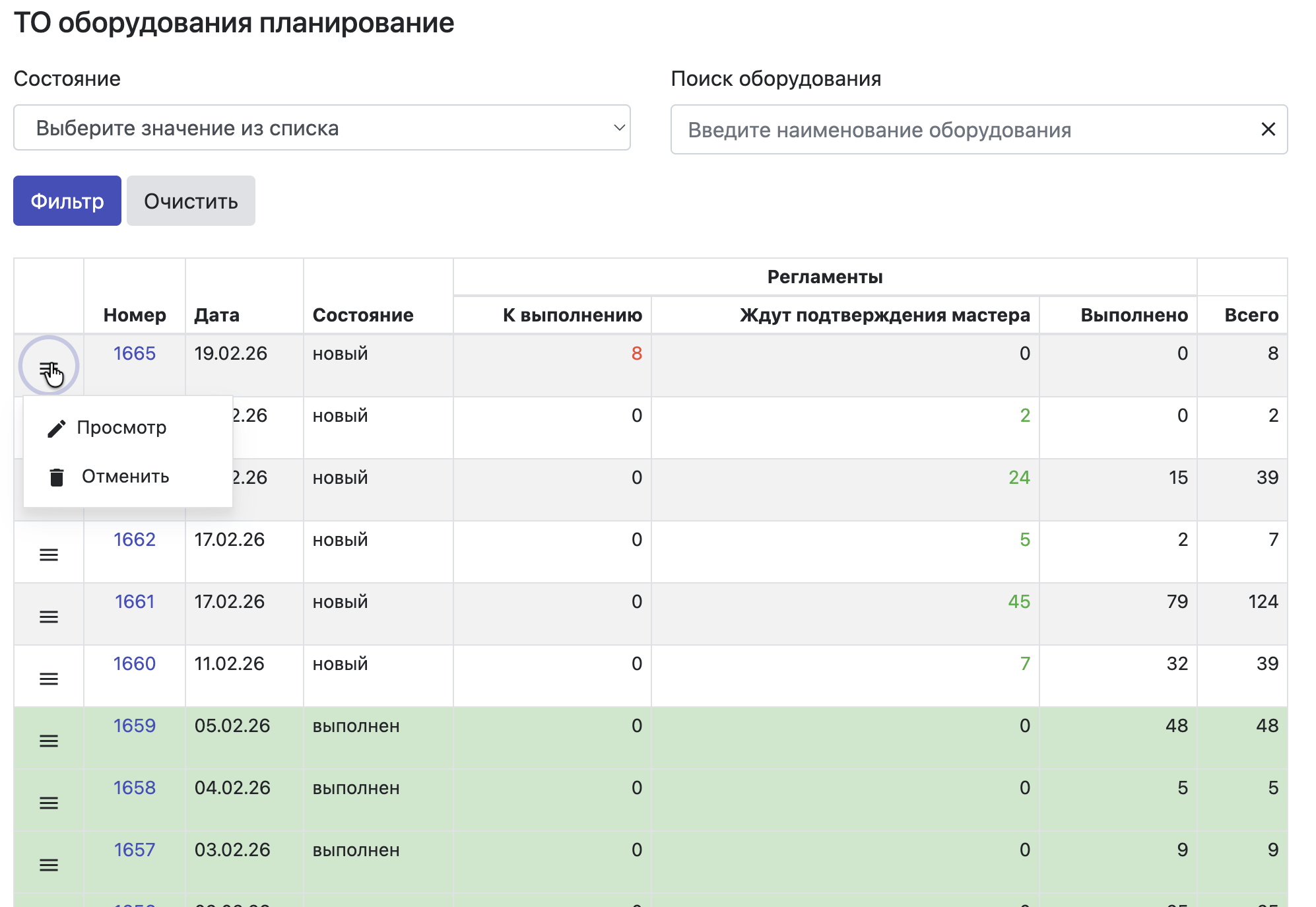Click the Дата column header

pos(216,316)
